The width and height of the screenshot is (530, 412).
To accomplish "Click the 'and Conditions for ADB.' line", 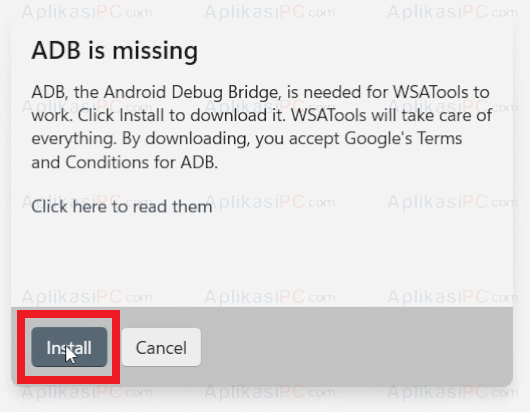I will click(x=124, y=162).
